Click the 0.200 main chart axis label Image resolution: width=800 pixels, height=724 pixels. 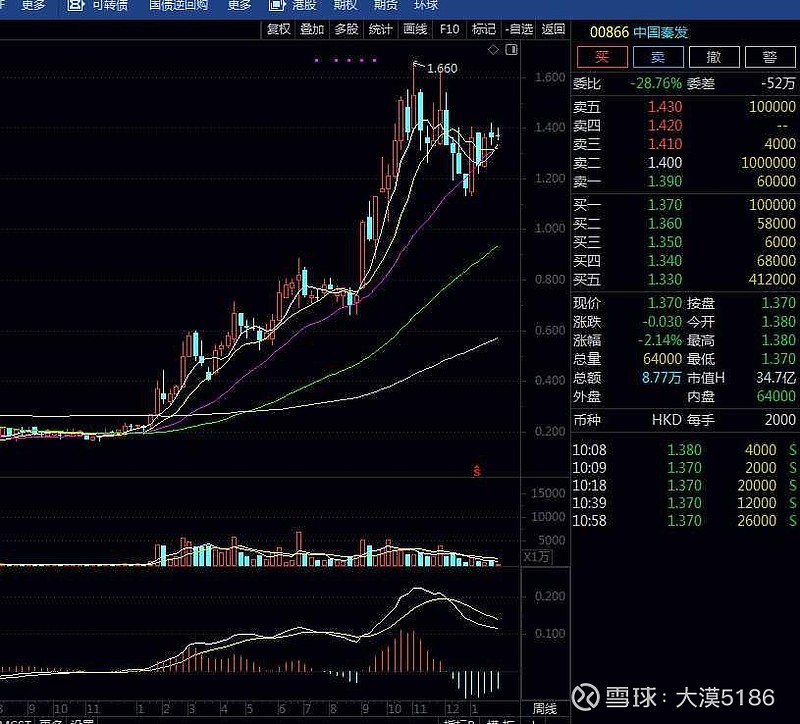(550, 432)
